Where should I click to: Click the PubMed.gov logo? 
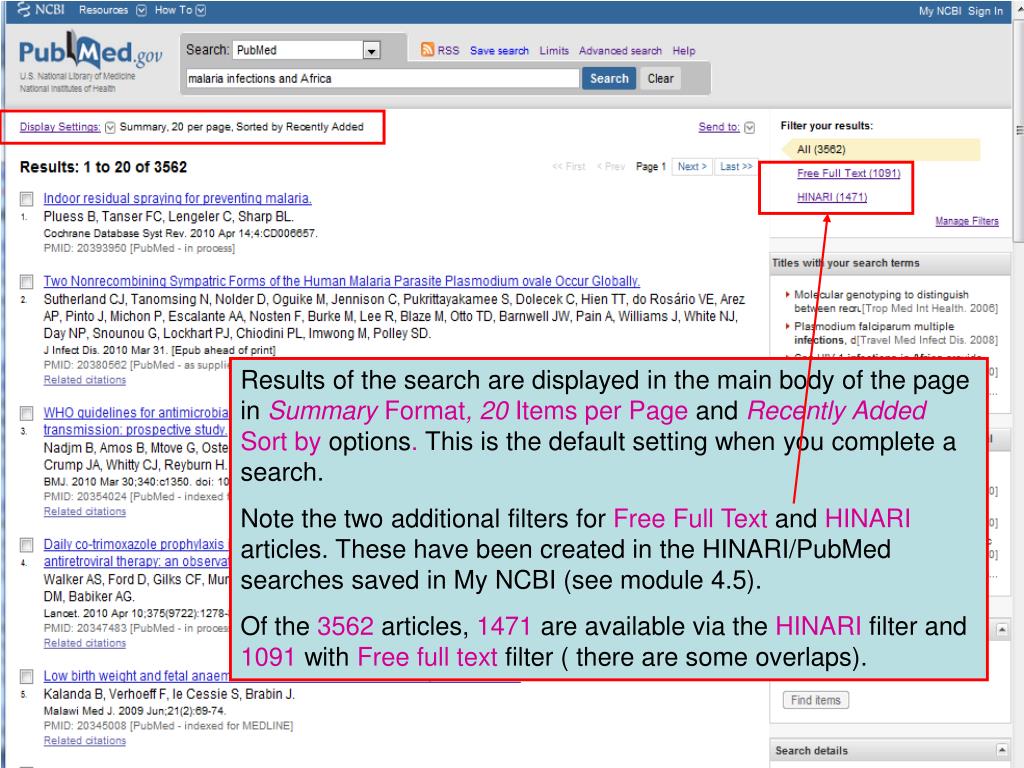90,52
